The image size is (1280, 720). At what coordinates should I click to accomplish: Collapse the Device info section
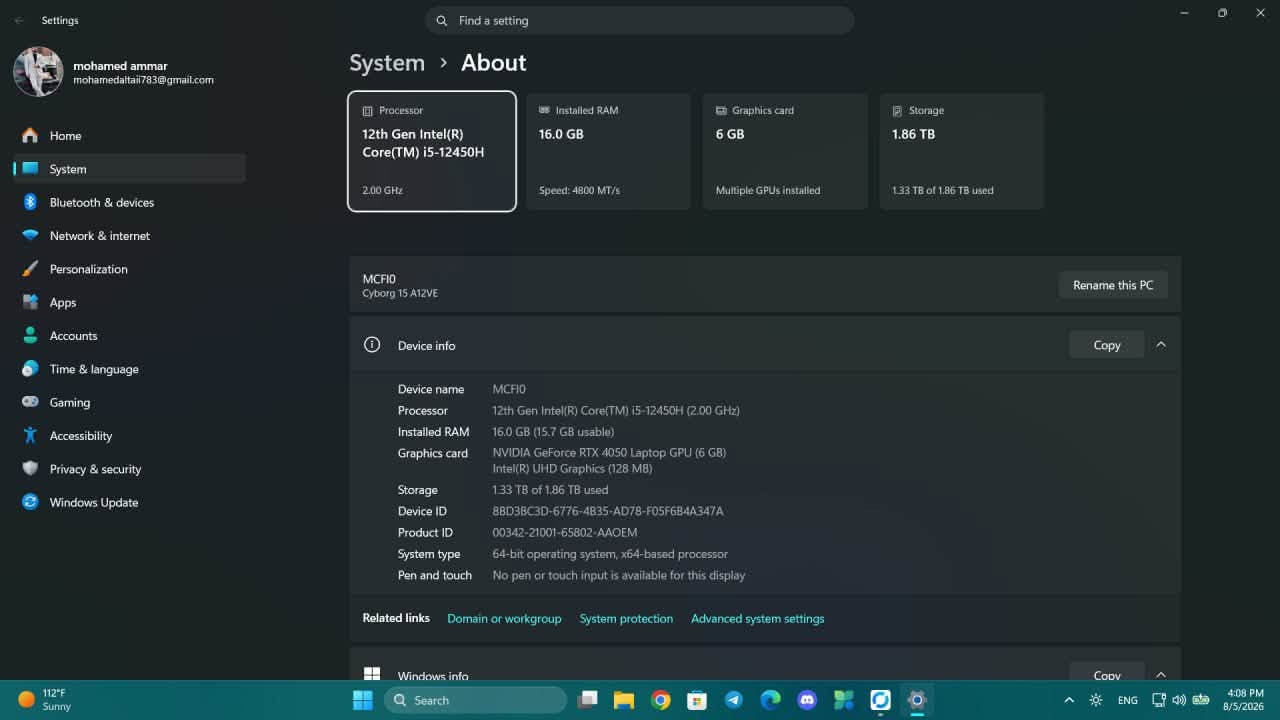click(x=1161, y=345)
